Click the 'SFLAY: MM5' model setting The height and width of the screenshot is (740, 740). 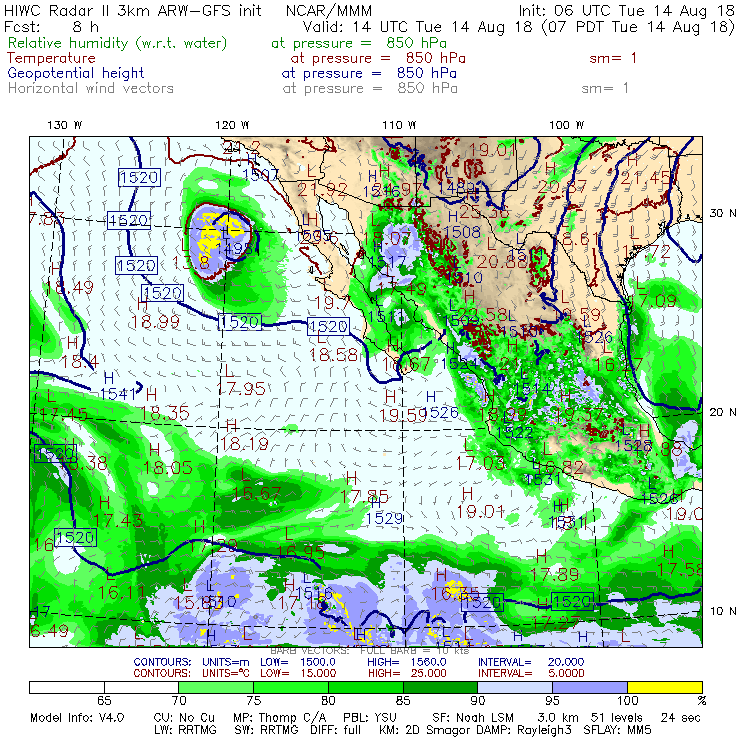point(617,730)
